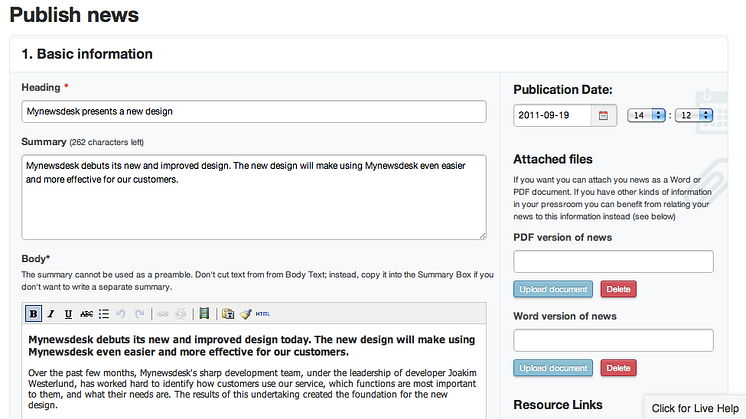Click the cleanup messy code brush icon

coord(245,314)
